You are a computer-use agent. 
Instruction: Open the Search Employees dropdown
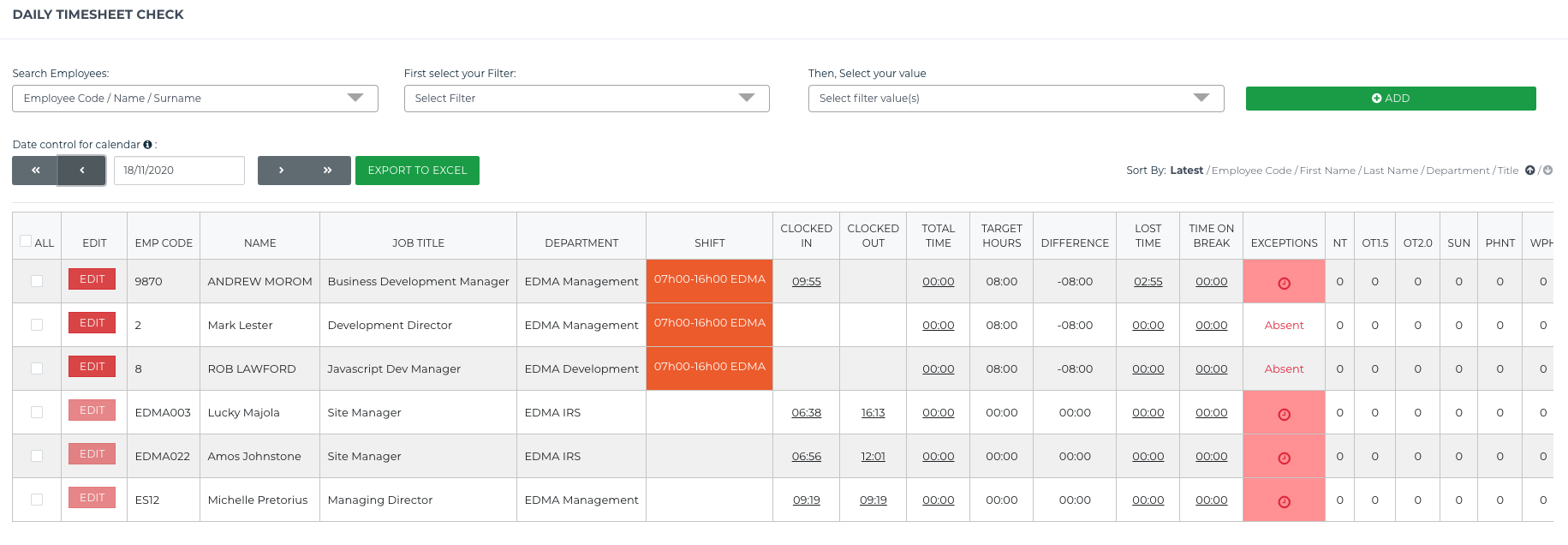click(195, 99)
